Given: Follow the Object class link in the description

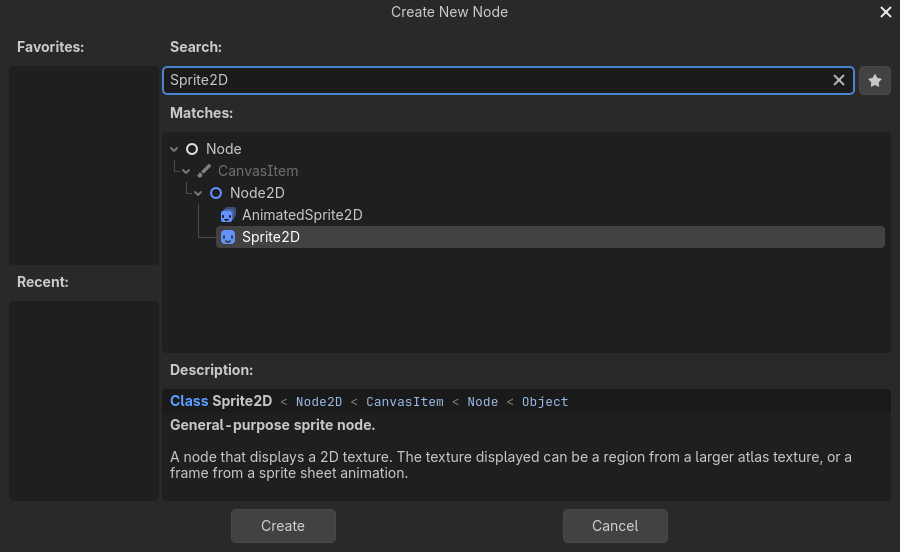Looking at the screenshot, I should (545, 402).
